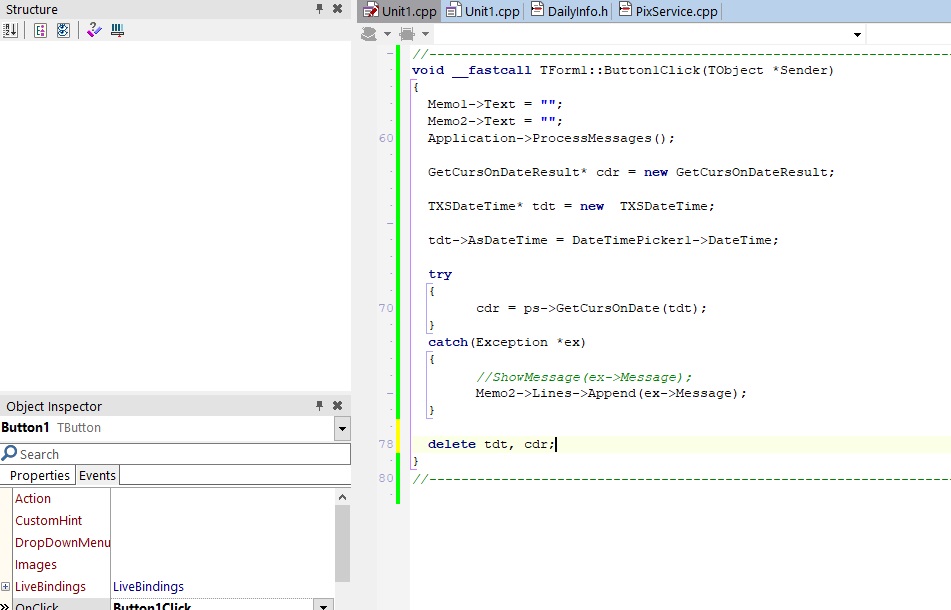This screenshot has height=610, width=951.
Task: Open the PixService.cpp tab
Action: 668,11
